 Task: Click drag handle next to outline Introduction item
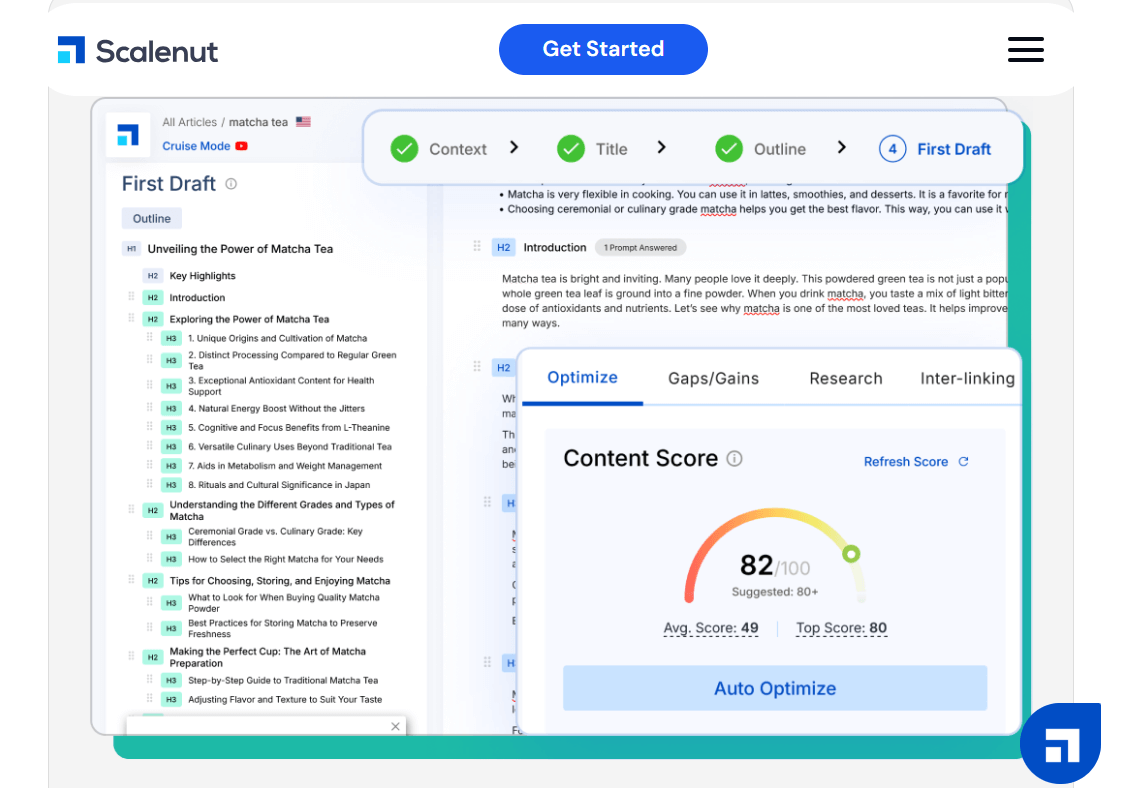pos(131,296)
